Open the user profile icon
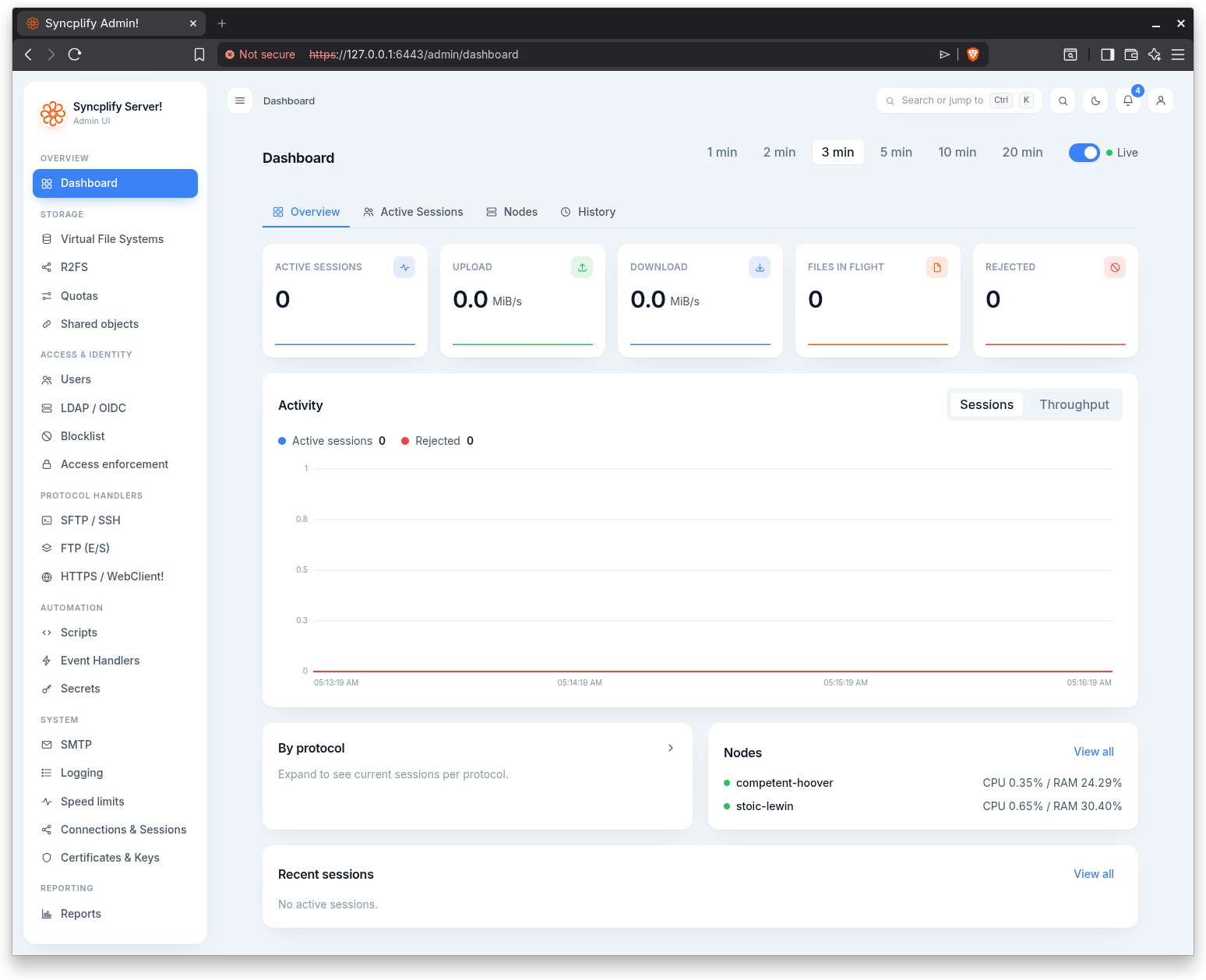This screenshot has width=1206, height=980. click(x=1161, y=100)
